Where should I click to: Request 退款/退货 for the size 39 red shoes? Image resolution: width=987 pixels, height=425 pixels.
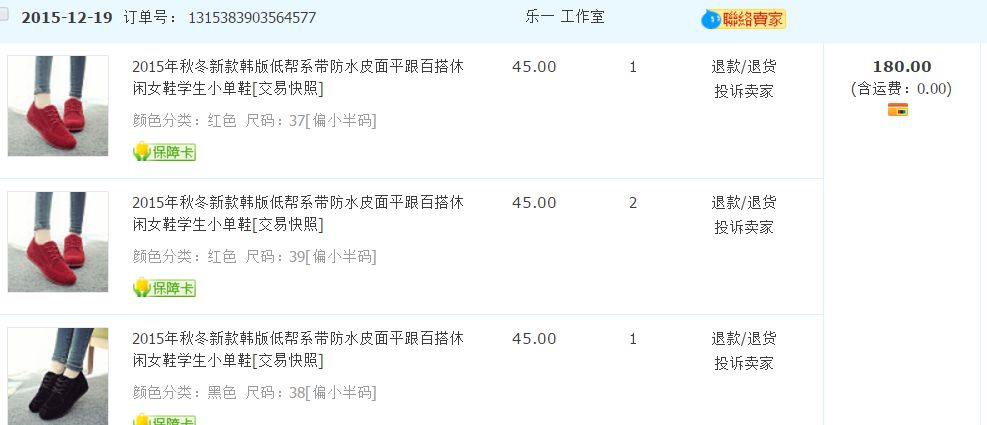pos(743,203)
